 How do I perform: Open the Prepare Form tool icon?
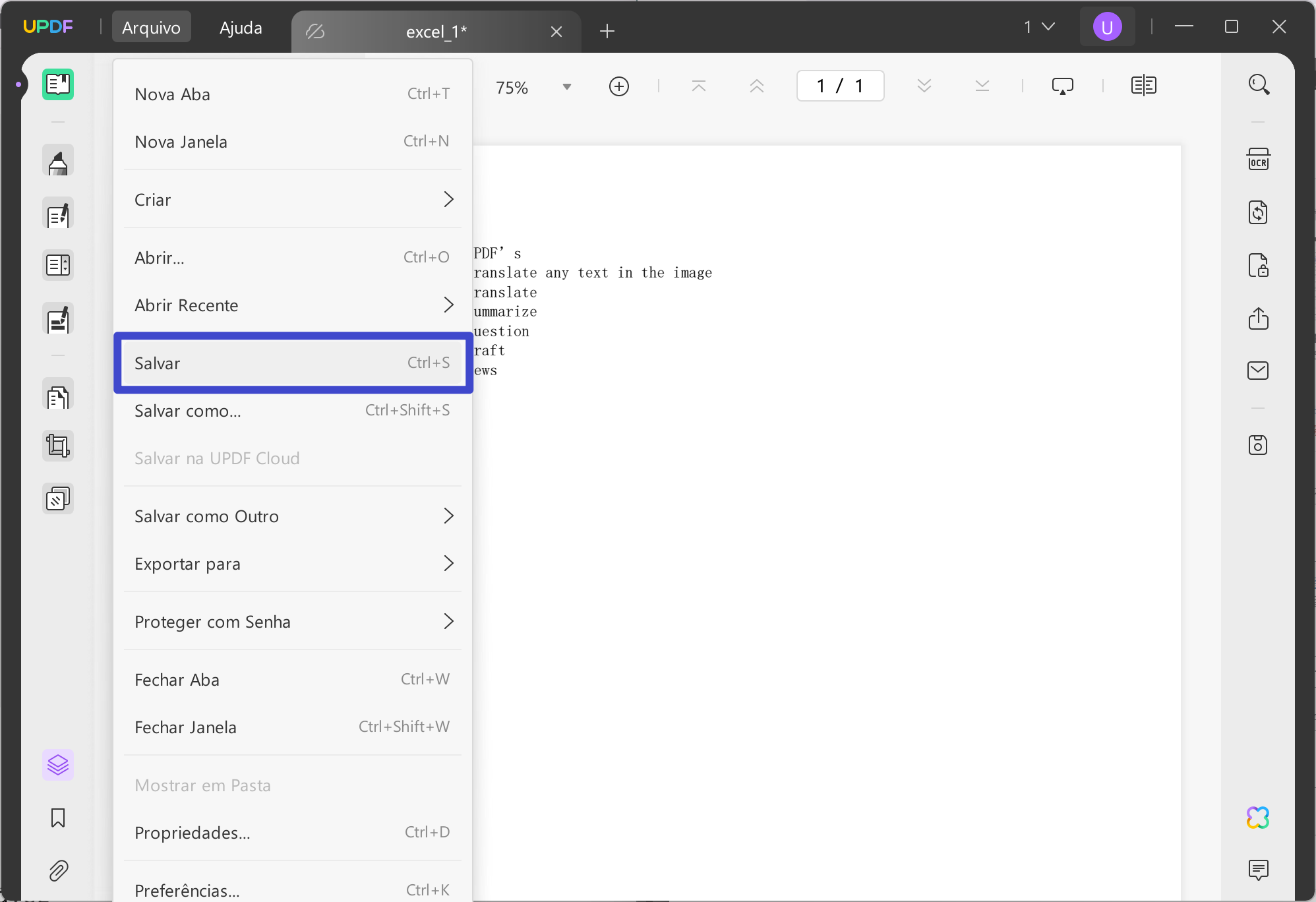coord(58,265)
